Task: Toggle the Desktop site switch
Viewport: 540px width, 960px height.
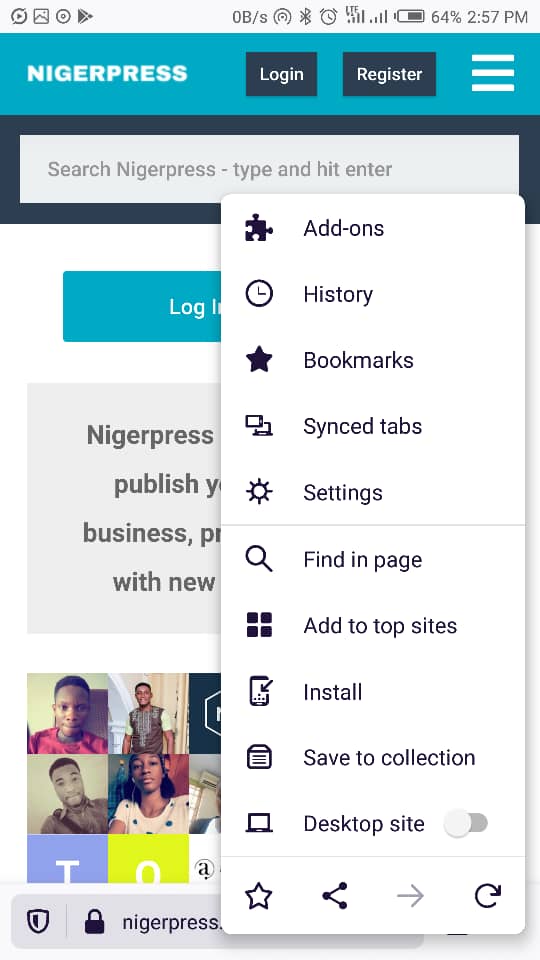Action: [466, 823]
